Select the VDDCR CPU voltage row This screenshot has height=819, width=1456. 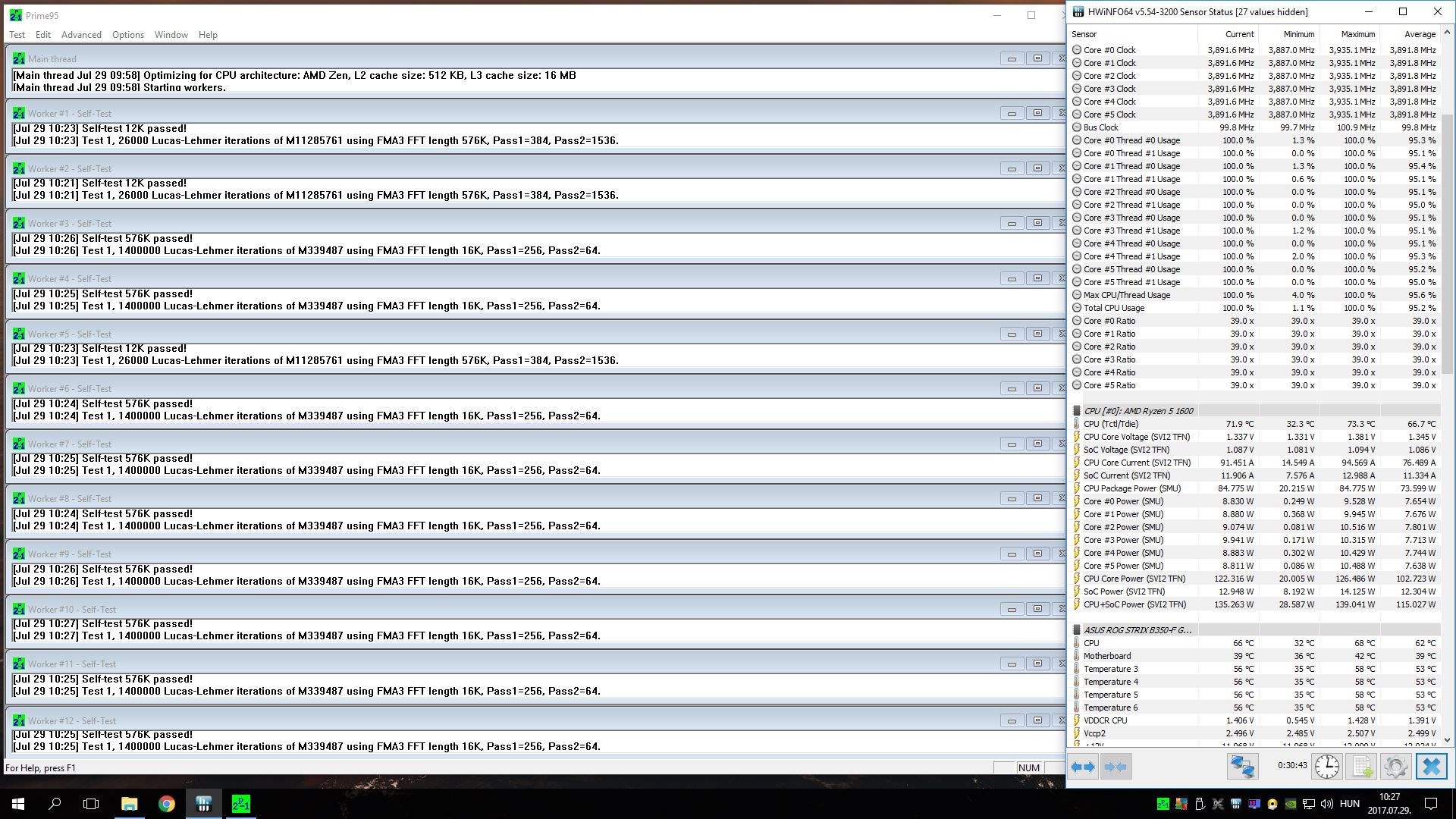[x=1254, y=720]
